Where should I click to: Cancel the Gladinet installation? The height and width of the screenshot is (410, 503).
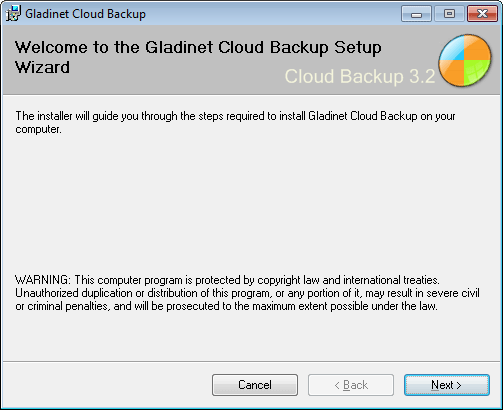click(x=255, y=385)
